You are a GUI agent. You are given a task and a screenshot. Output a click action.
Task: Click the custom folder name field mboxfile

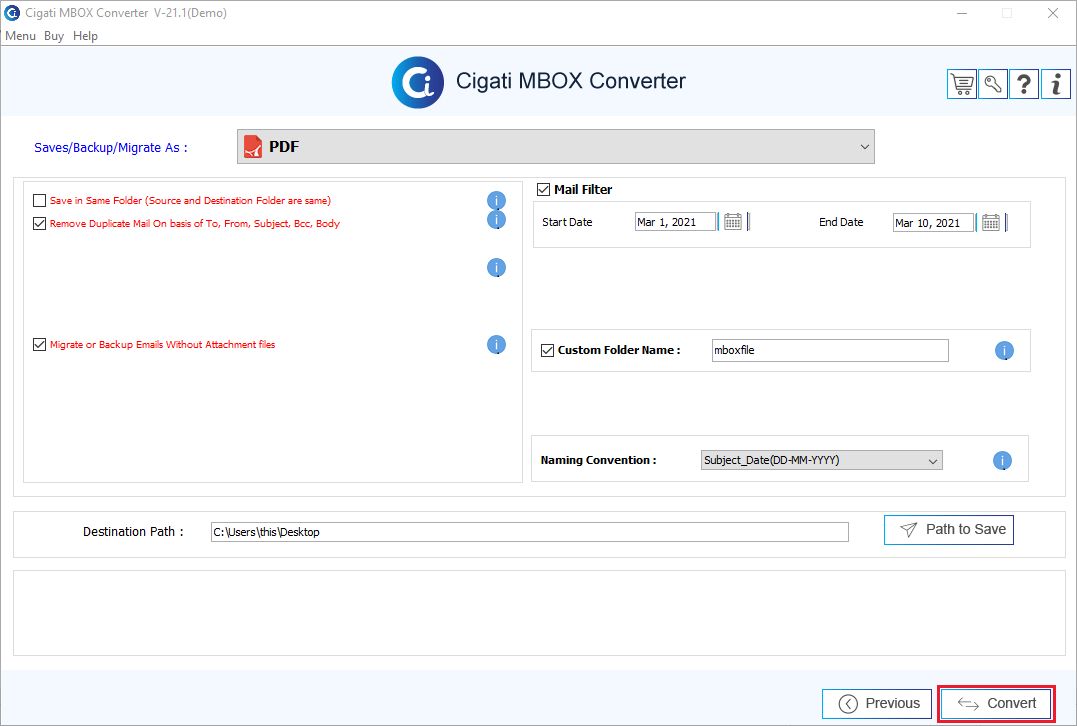(830, 350)
